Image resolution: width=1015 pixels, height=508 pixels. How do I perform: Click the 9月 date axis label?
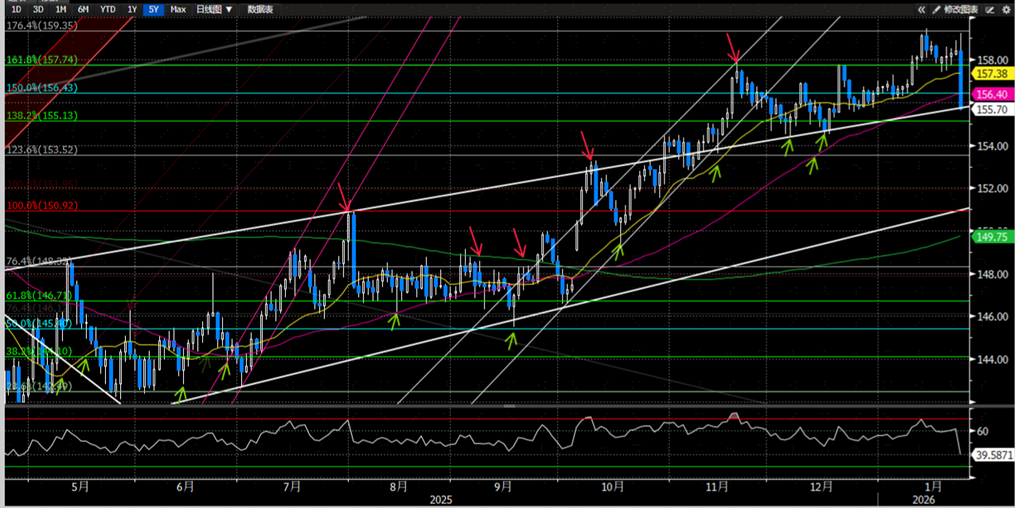pyautogui.click(x=503, y=485)
